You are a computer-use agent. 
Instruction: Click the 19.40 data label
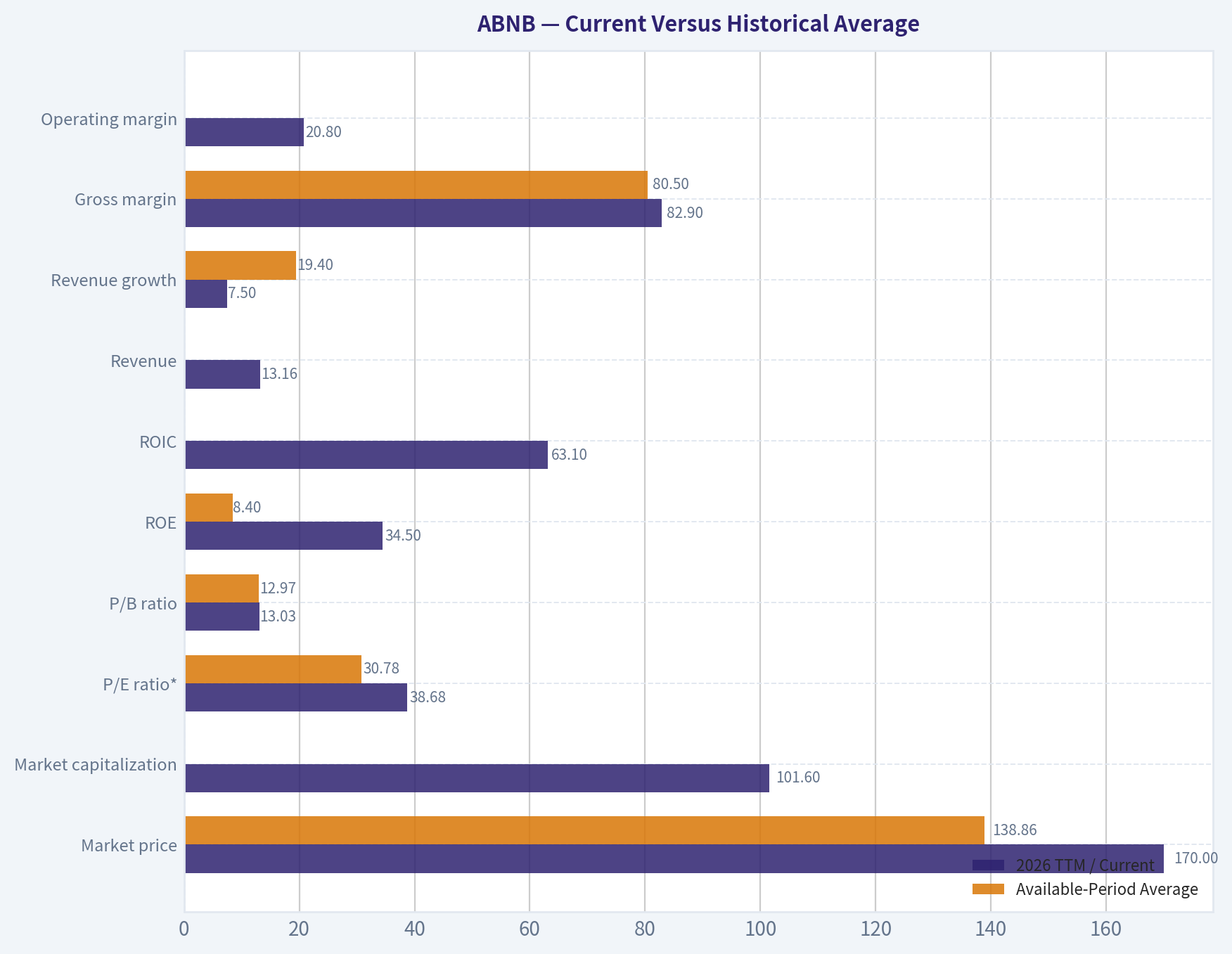tap(316, 265)
